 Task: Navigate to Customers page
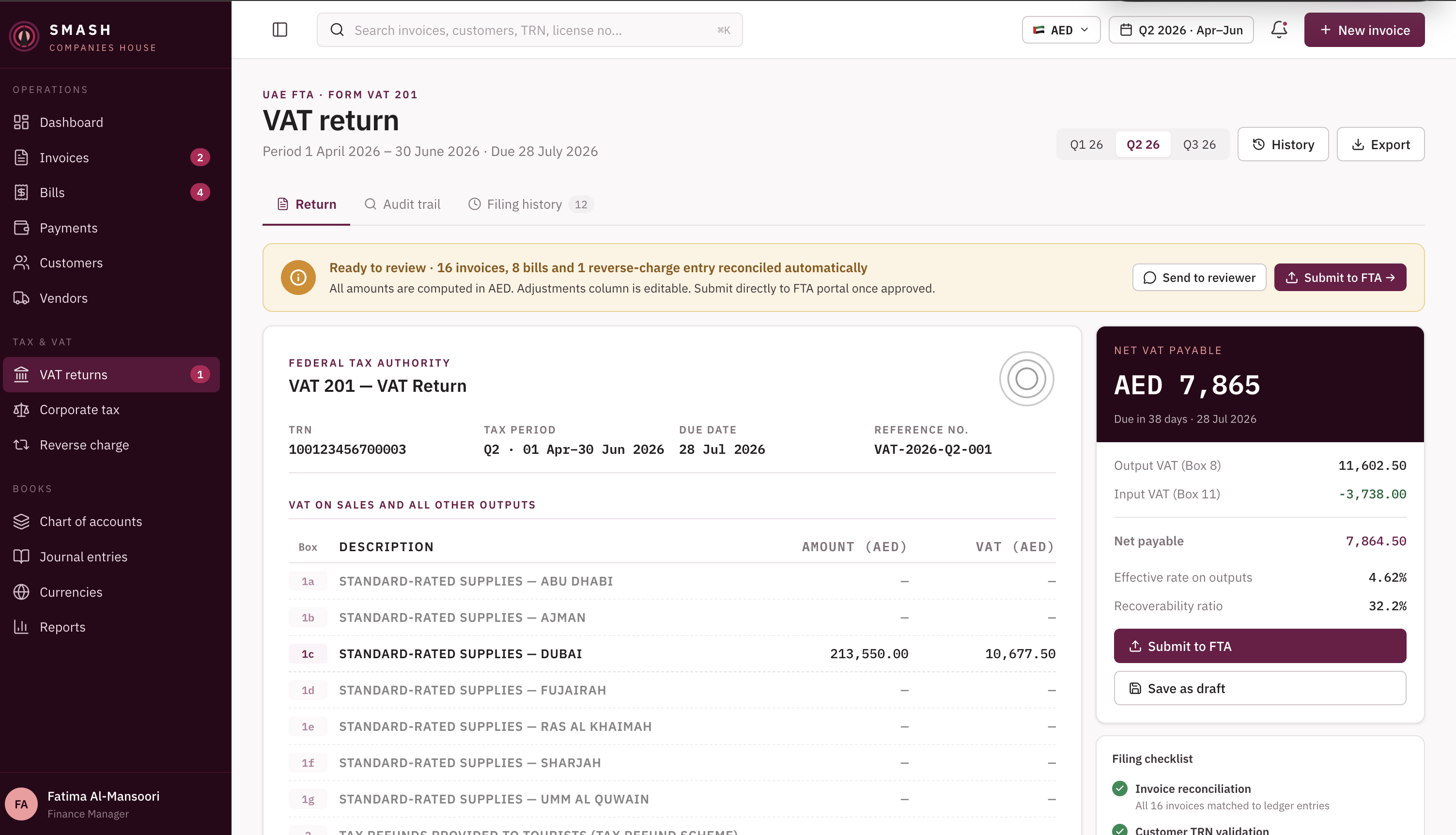pyautogui.click(x=111, y=263)
